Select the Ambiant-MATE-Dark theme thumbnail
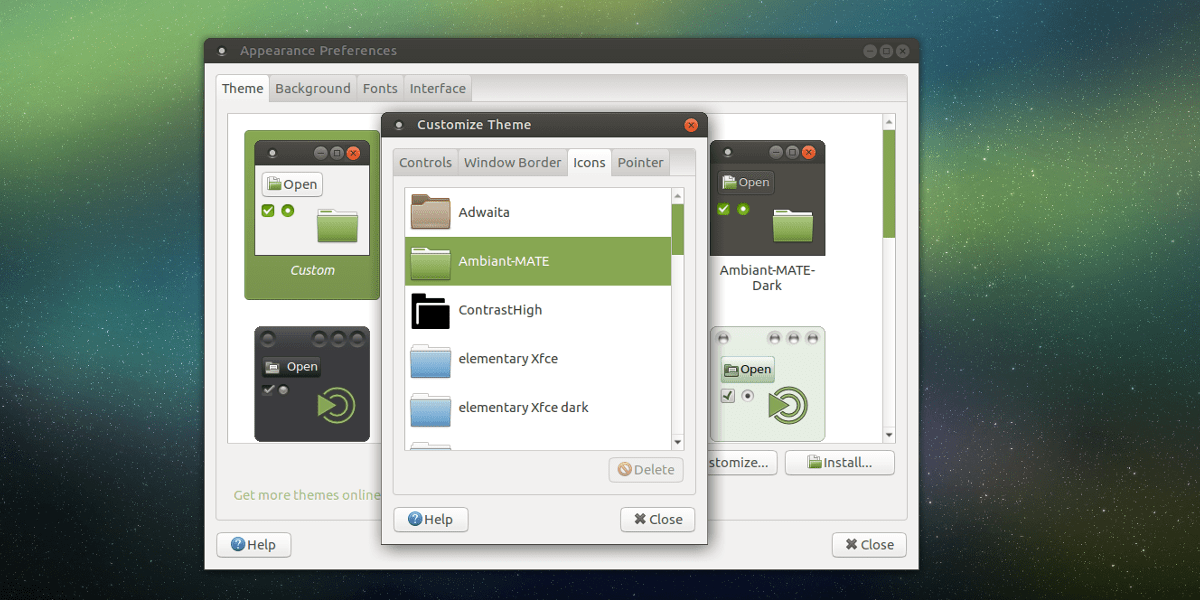The height and width of the screenshot is (600, 1200). tap(766, 198)
